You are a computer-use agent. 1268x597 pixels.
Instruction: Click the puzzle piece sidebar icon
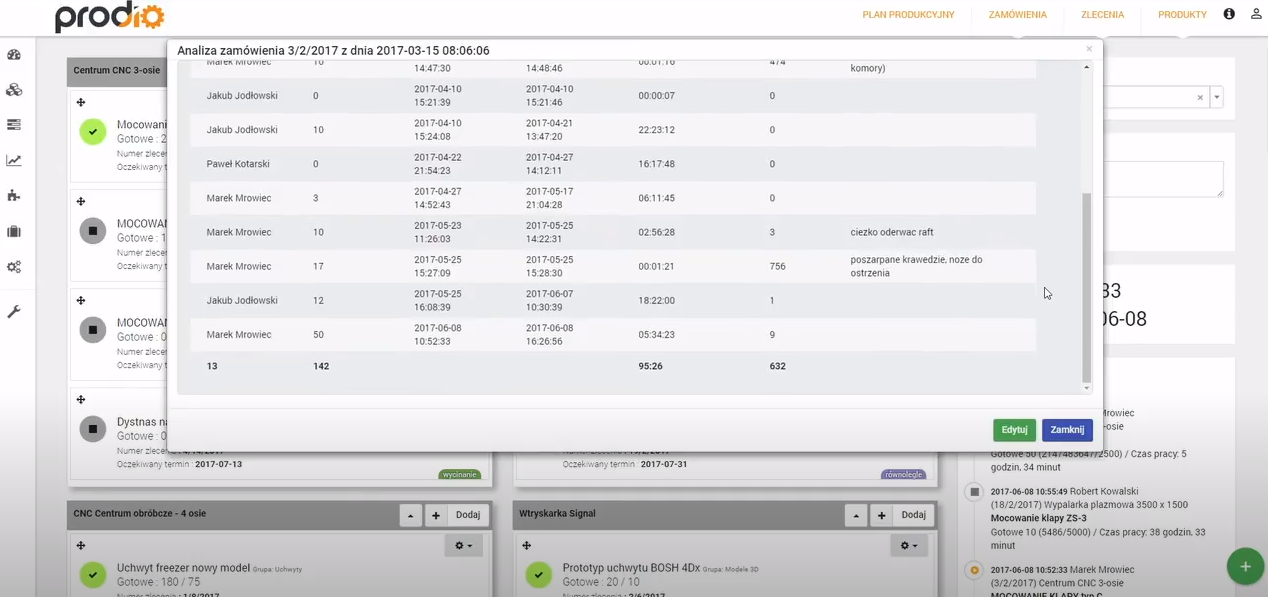14,196
